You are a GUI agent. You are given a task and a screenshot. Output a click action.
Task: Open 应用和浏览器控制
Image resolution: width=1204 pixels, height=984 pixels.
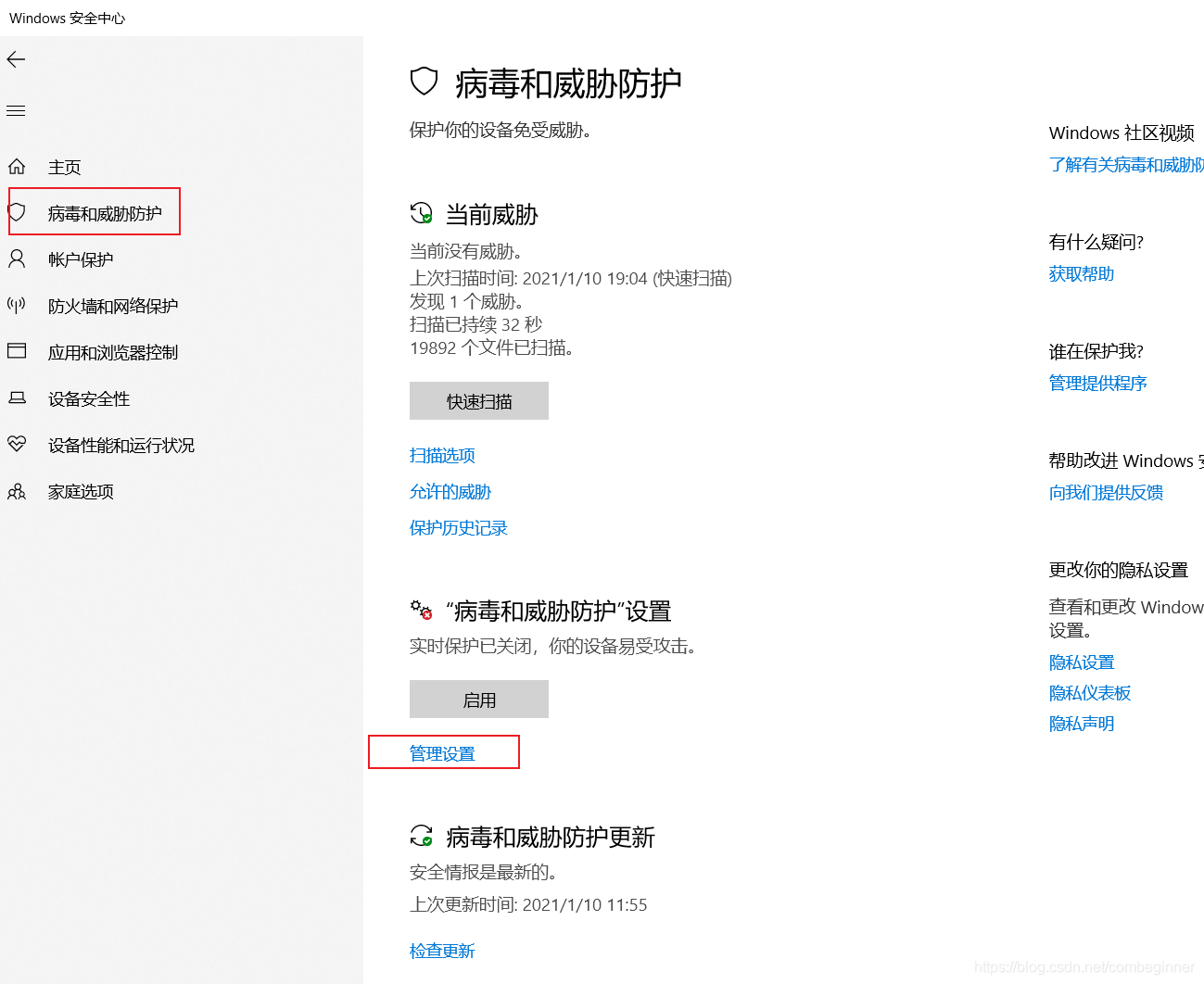tap(113, 352)
